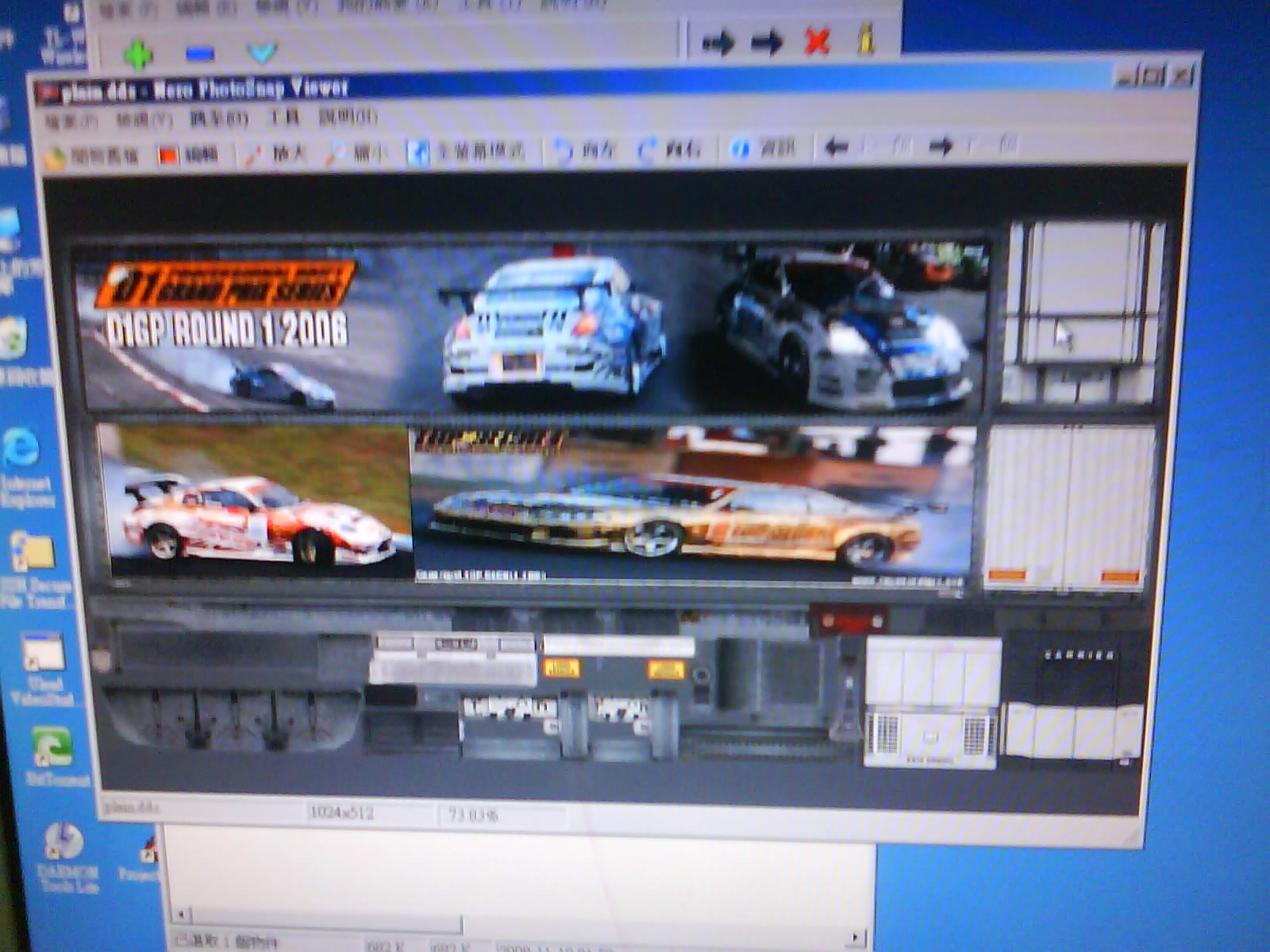Close the Nero PhotoSnap Viewer window

1182,75
